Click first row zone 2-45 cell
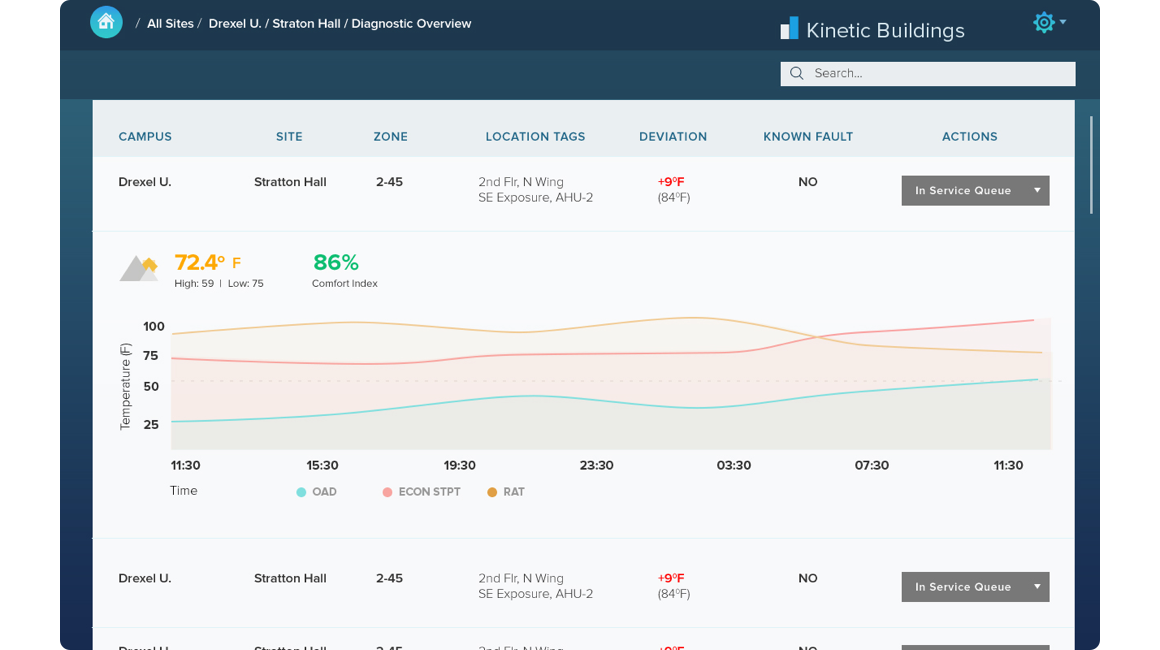 [x=389, y=182]
